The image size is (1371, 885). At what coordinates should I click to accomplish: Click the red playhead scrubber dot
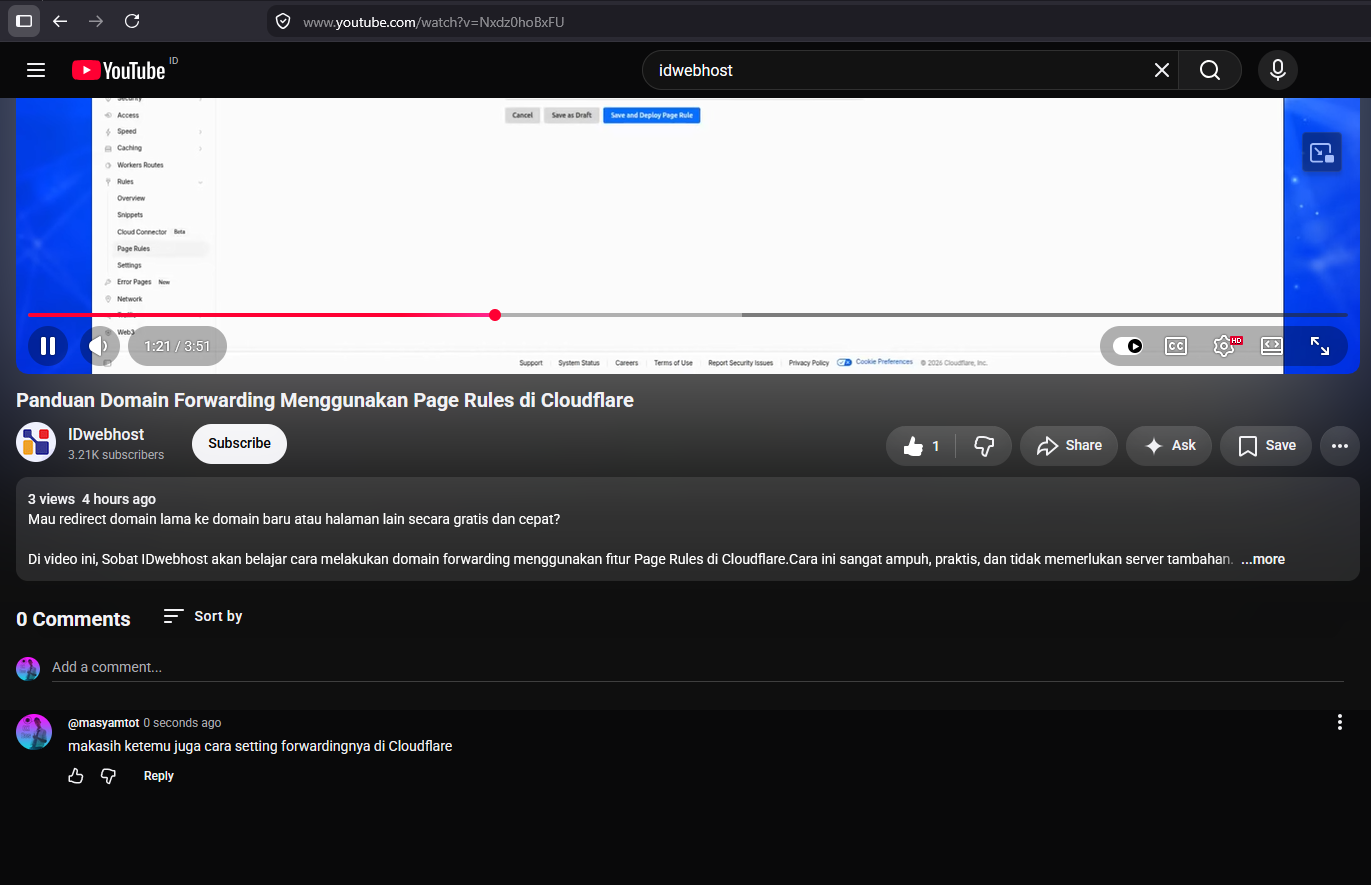tap(495, 315)
